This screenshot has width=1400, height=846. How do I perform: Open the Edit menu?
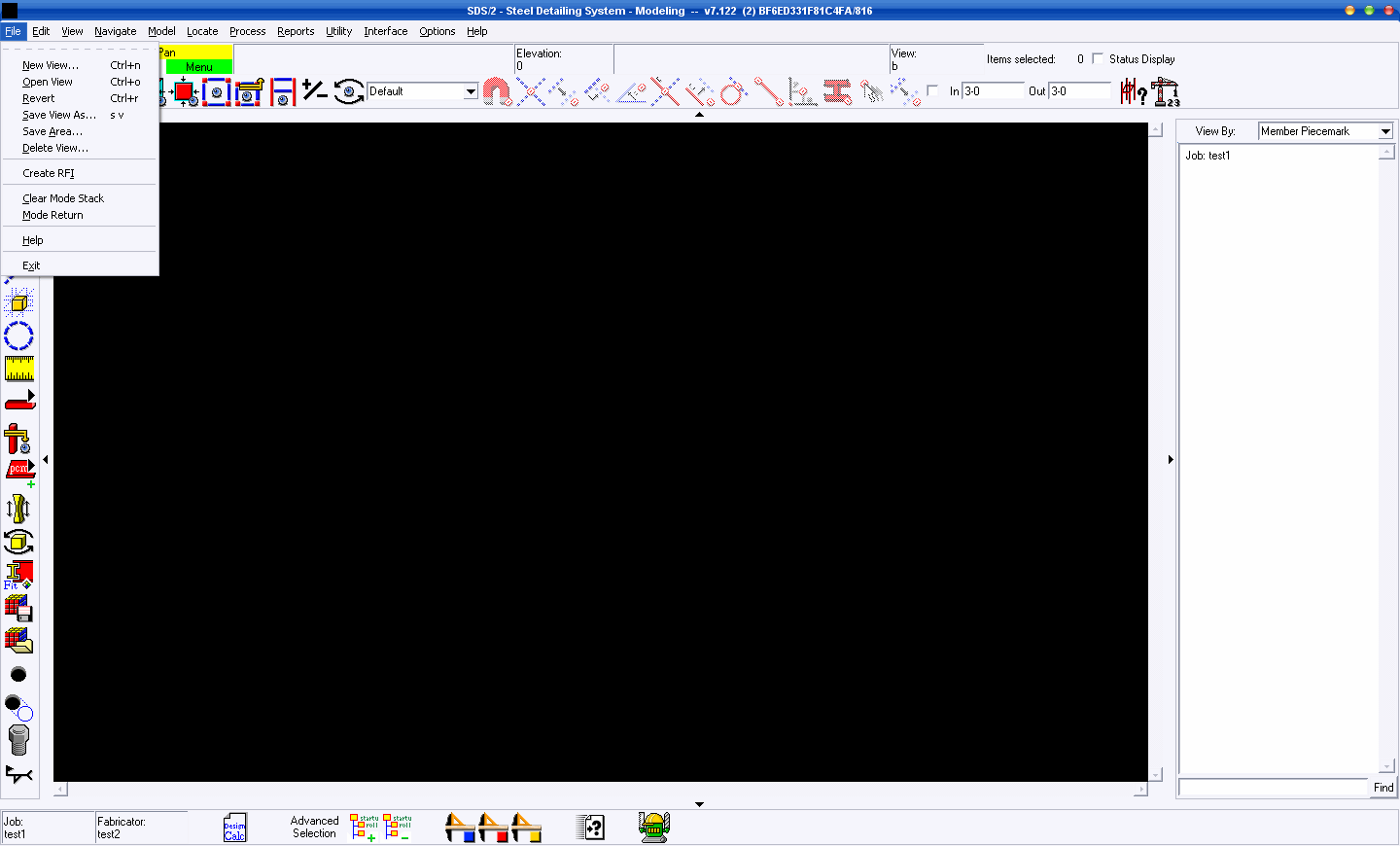[41, 31]
